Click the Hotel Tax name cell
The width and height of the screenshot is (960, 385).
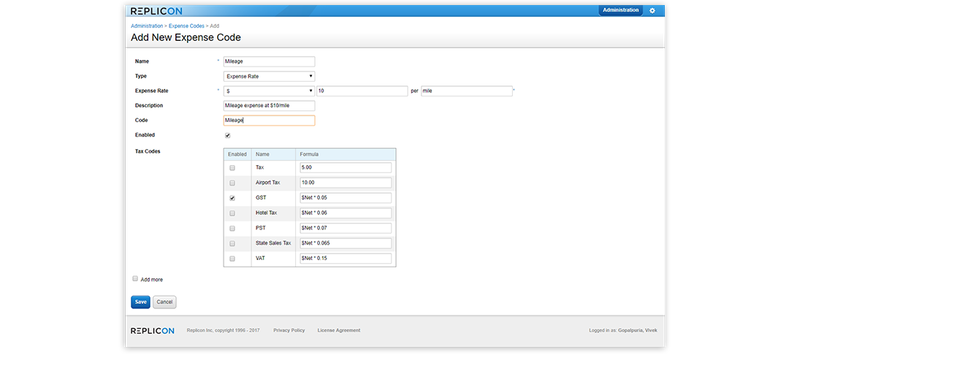pyautogui.click(x=274, y=213)
